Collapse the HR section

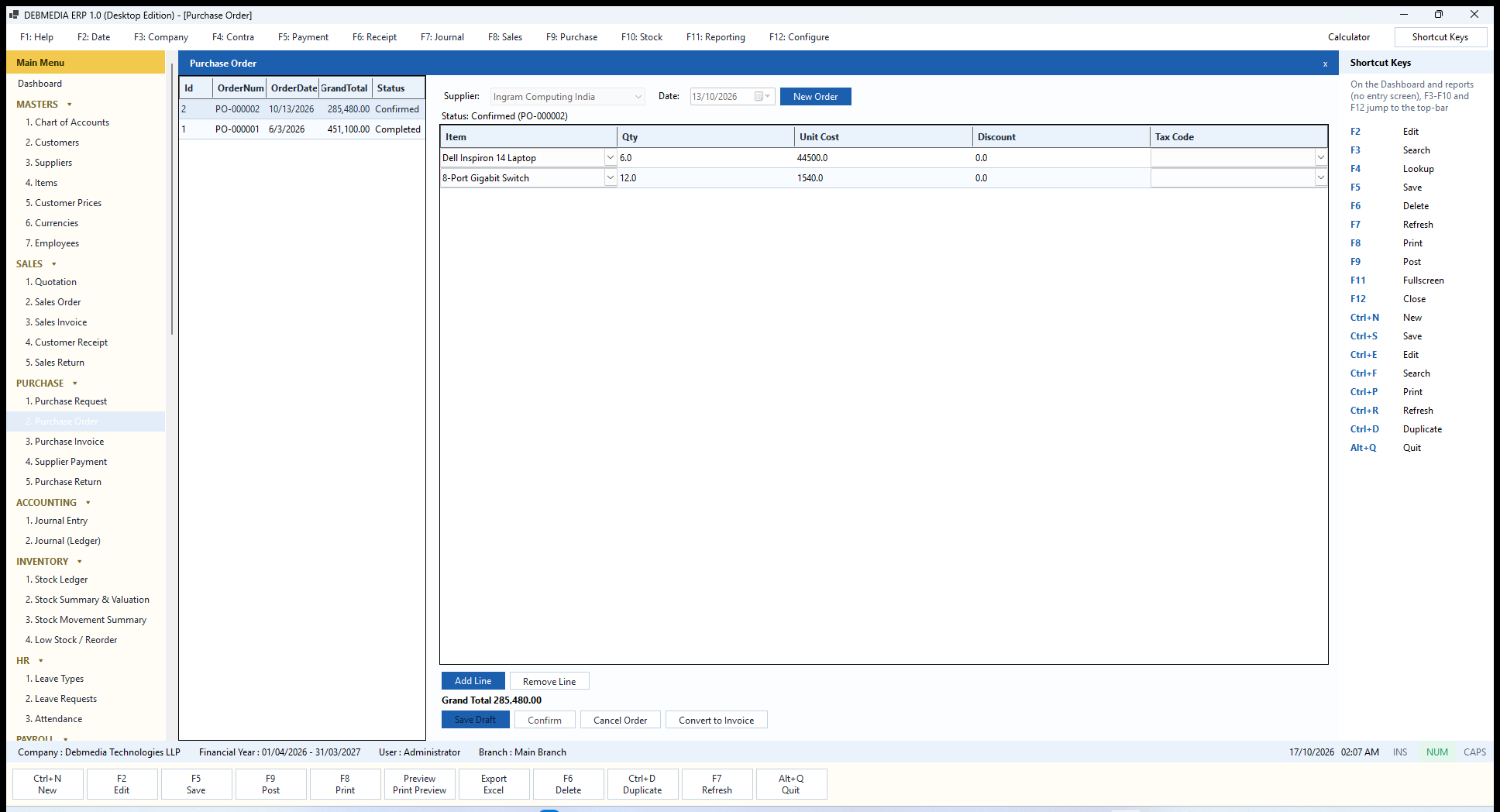point(41,661)
